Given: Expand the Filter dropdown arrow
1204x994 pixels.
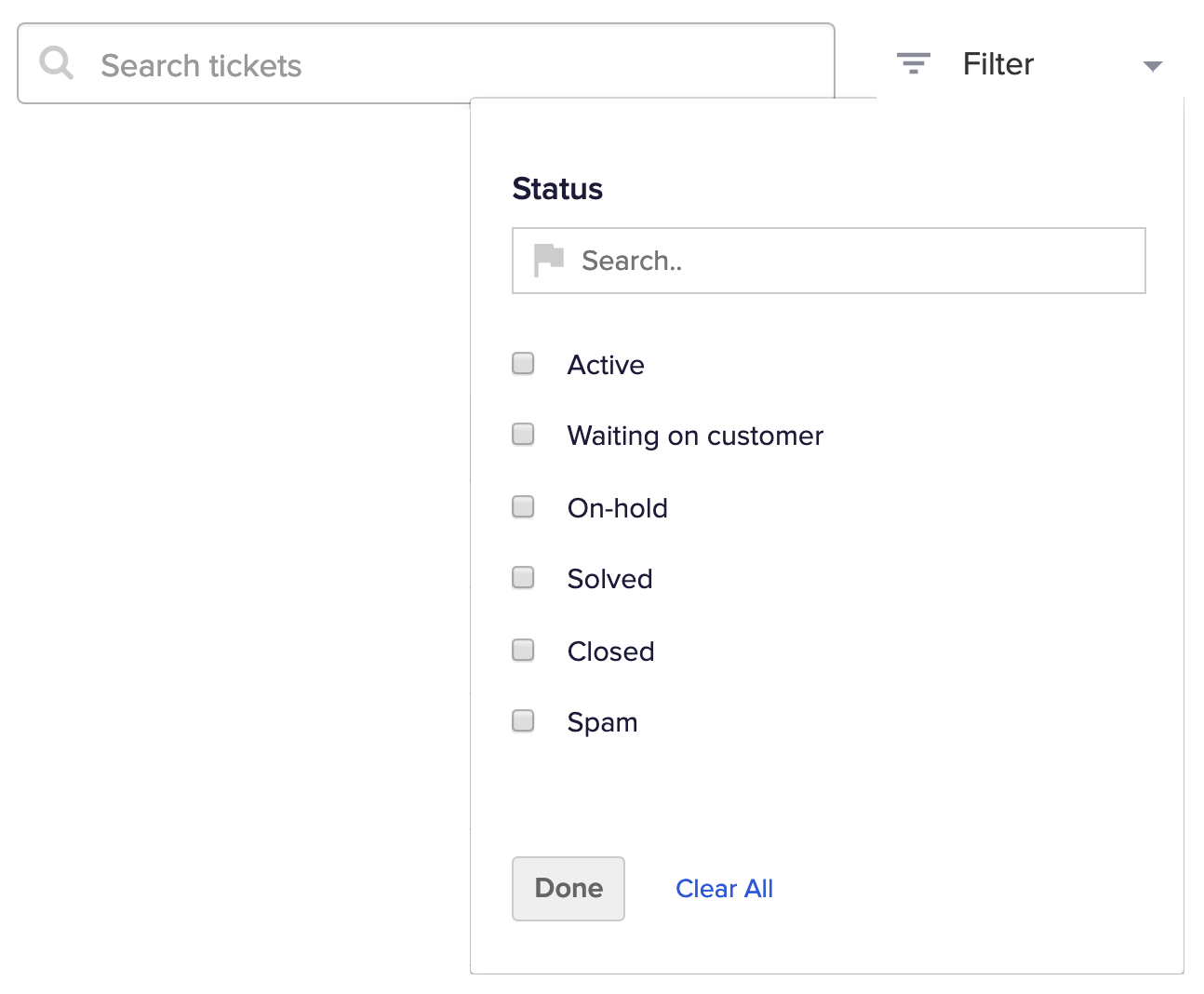Looking at the screenshot, I should [x=1152, y=66].
